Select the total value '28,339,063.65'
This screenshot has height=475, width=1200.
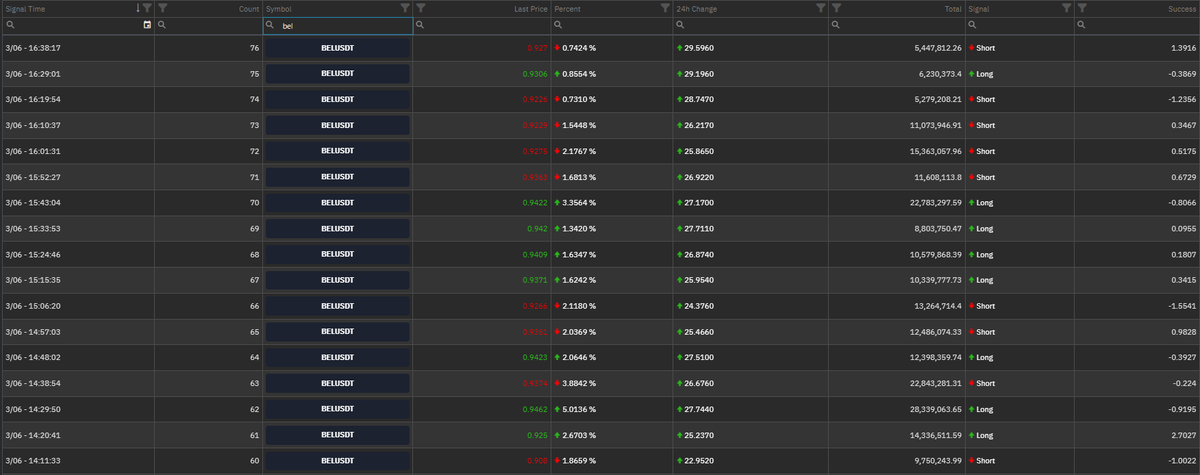pos(936,409)
